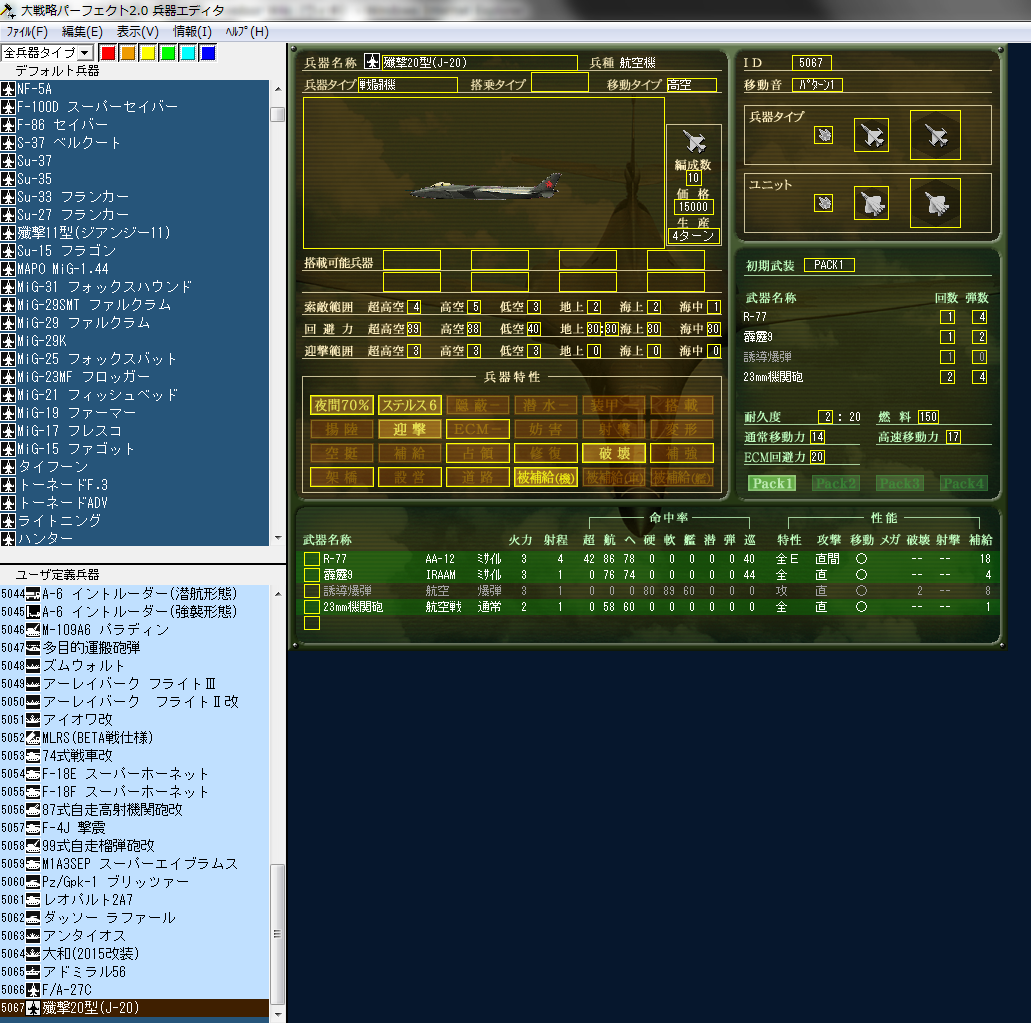Check the box beside the R-77 weapon
The width and height of the screenshot is (1031, 1023).
312,558
